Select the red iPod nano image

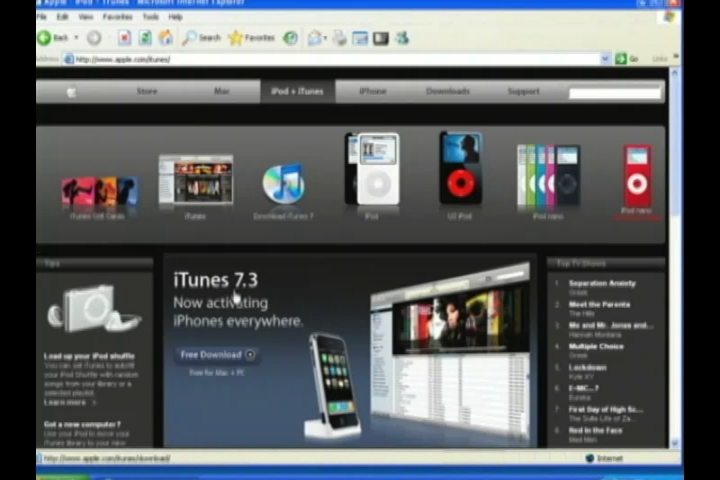click(637, 175)
